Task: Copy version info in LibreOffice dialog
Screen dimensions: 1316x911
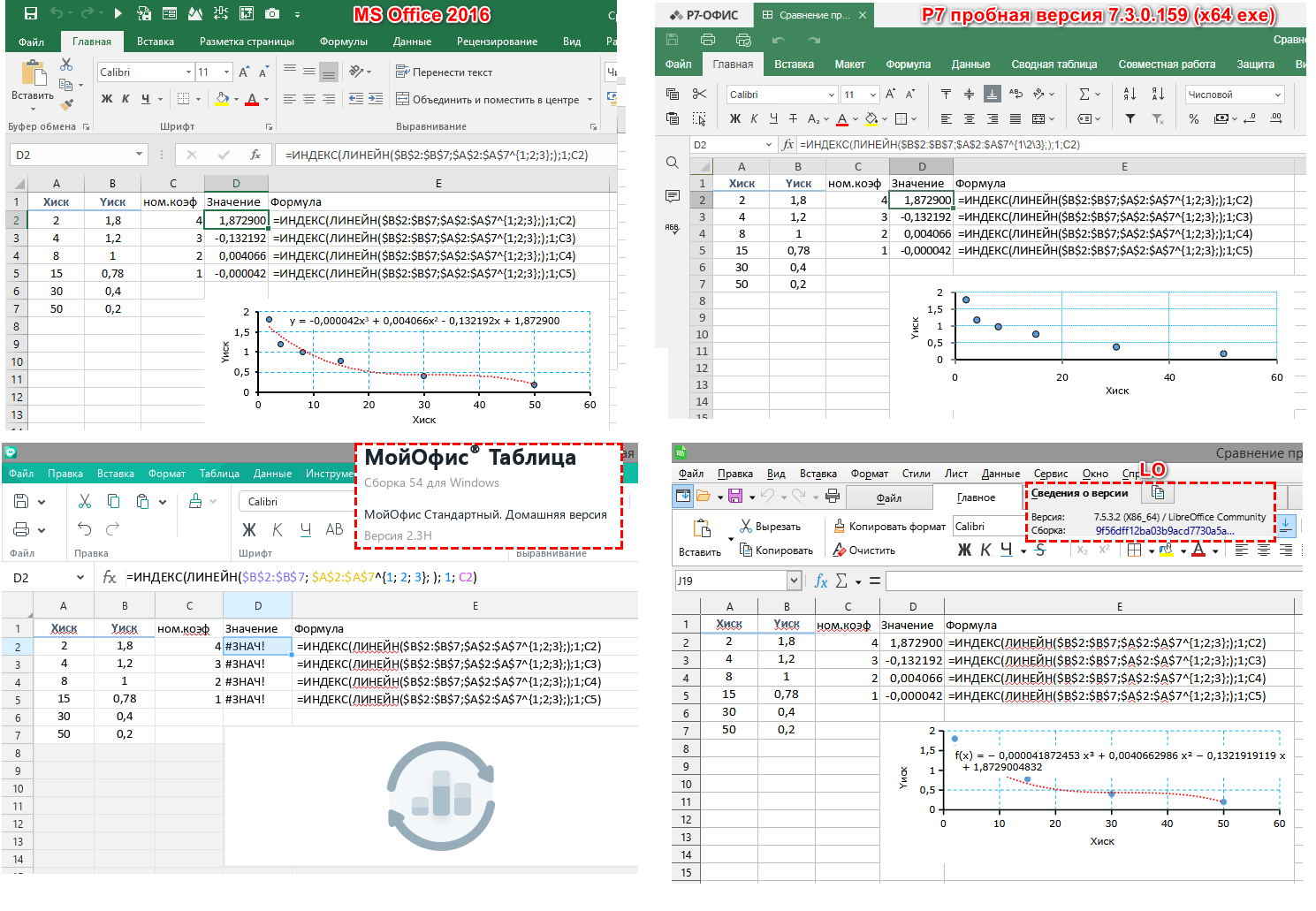Action: (1157, 493)
